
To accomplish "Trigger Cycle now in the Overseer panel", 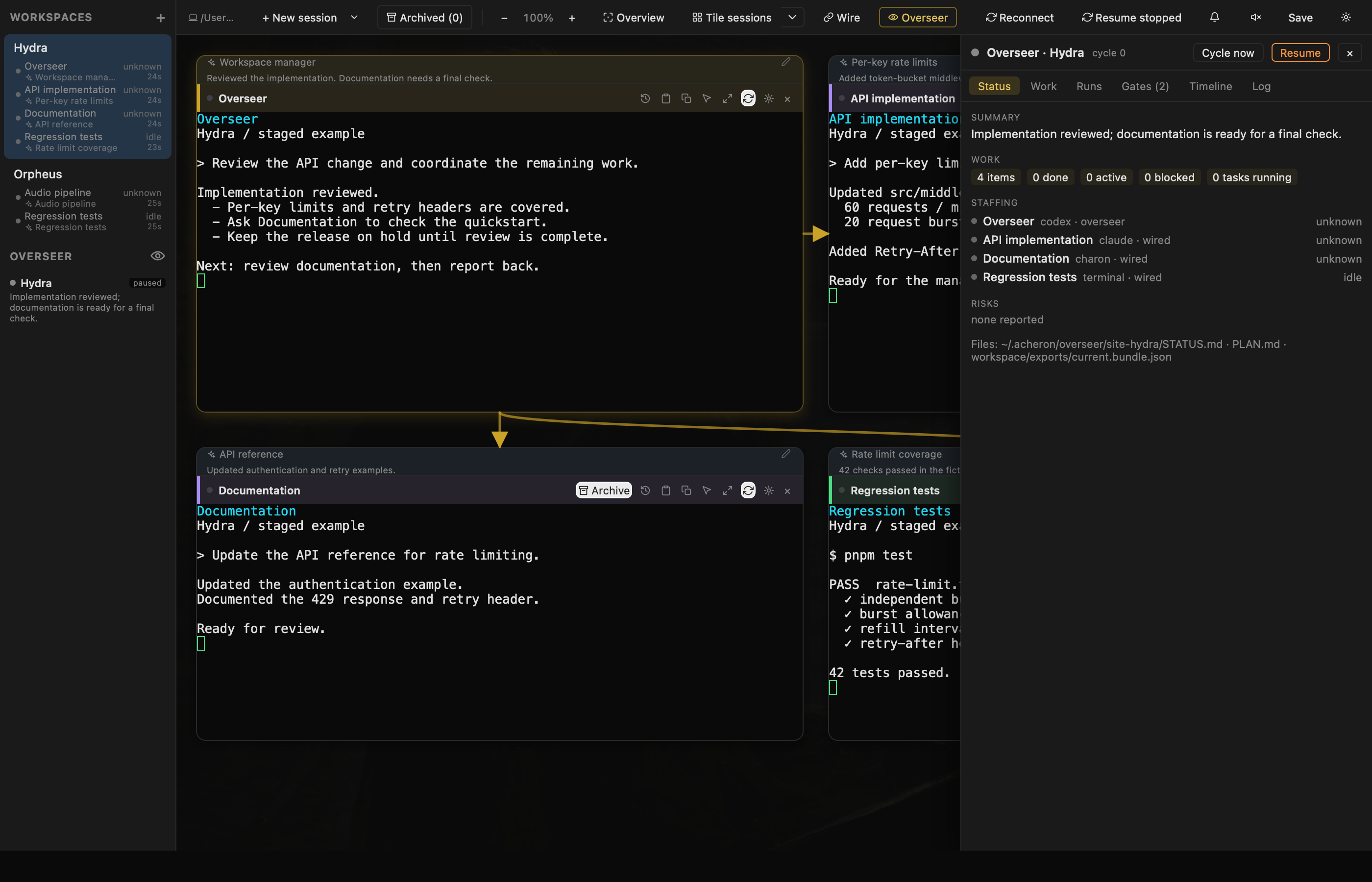I will coord(1228,53).
